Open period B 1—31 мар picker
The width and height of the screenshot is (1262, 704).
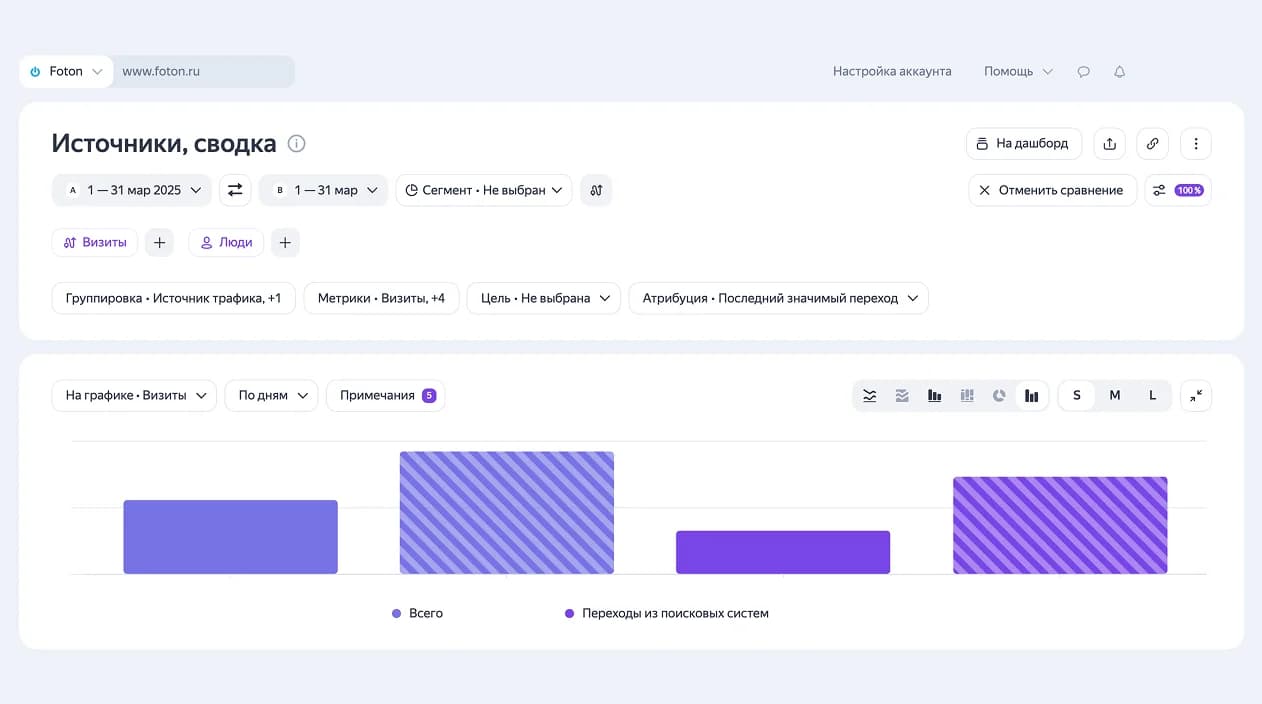point(323,190)
